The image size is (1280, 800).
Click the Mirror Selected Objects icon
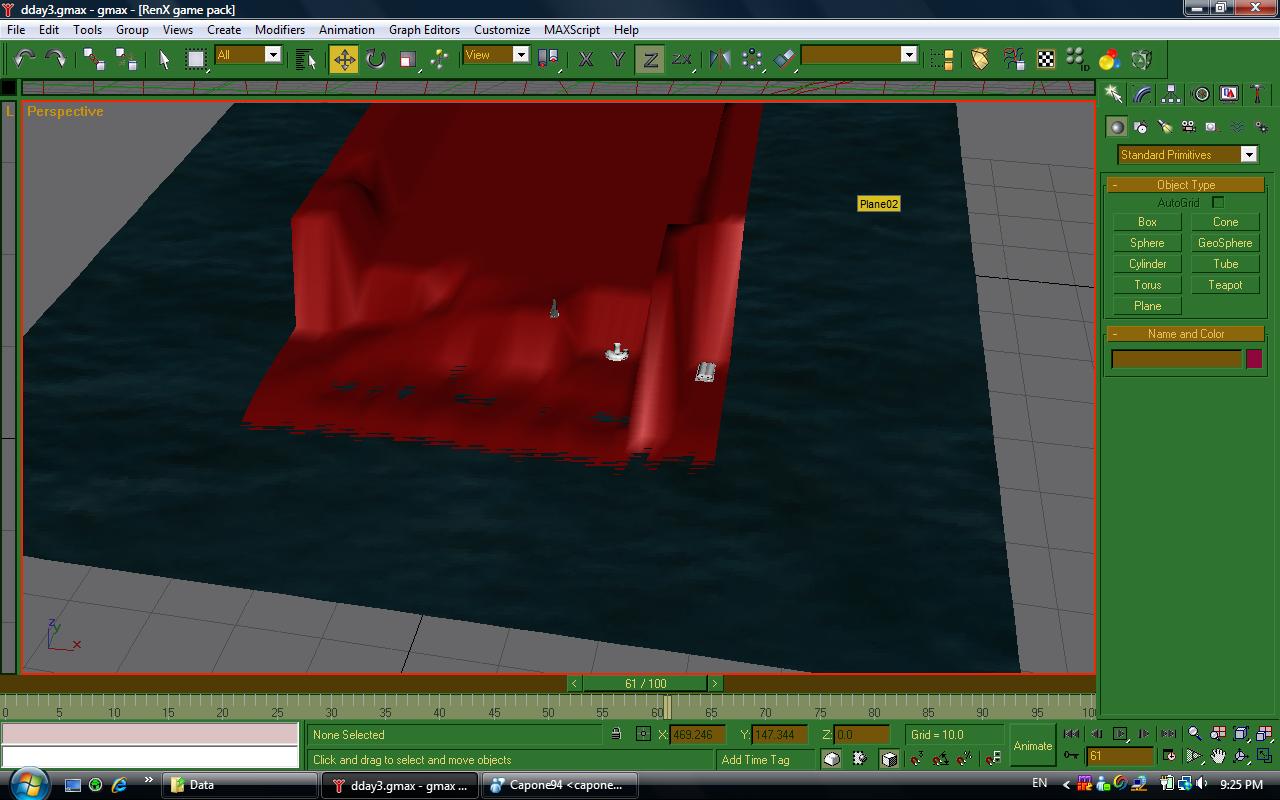(719, 59)
